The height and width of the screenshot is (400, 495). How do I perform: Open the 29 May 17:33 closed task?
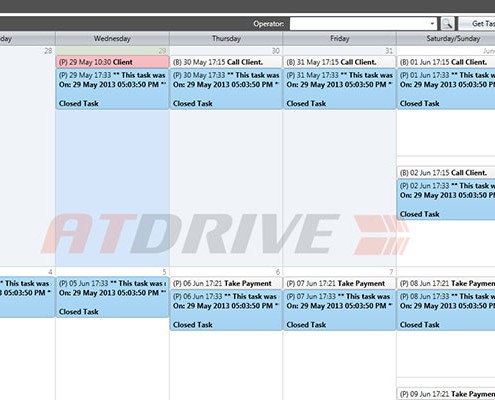point(112,89)
